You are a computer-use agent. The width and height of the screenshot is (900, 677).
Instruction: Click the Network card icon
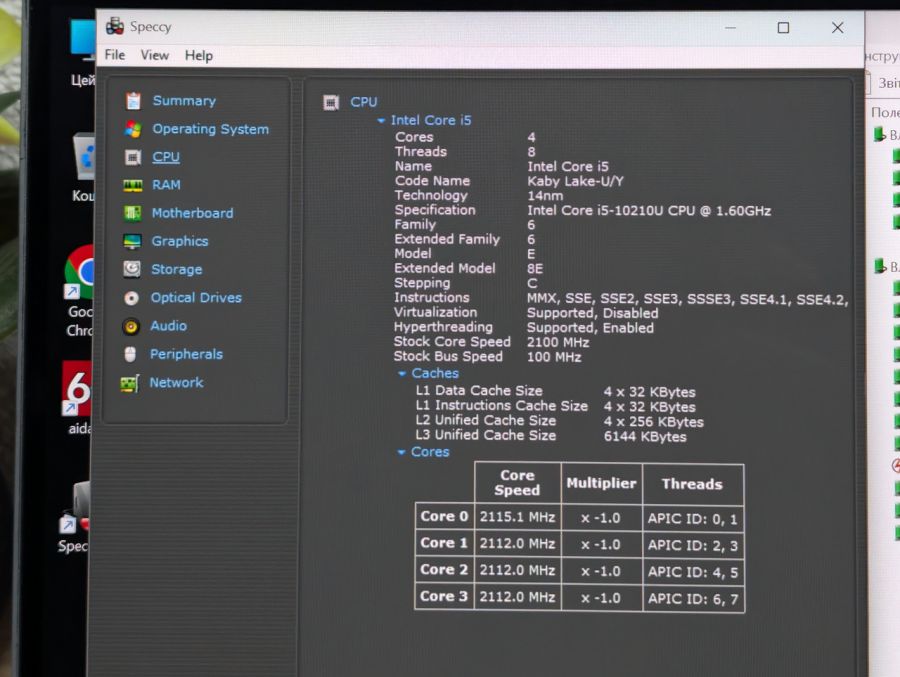click(x=130, y=383)
